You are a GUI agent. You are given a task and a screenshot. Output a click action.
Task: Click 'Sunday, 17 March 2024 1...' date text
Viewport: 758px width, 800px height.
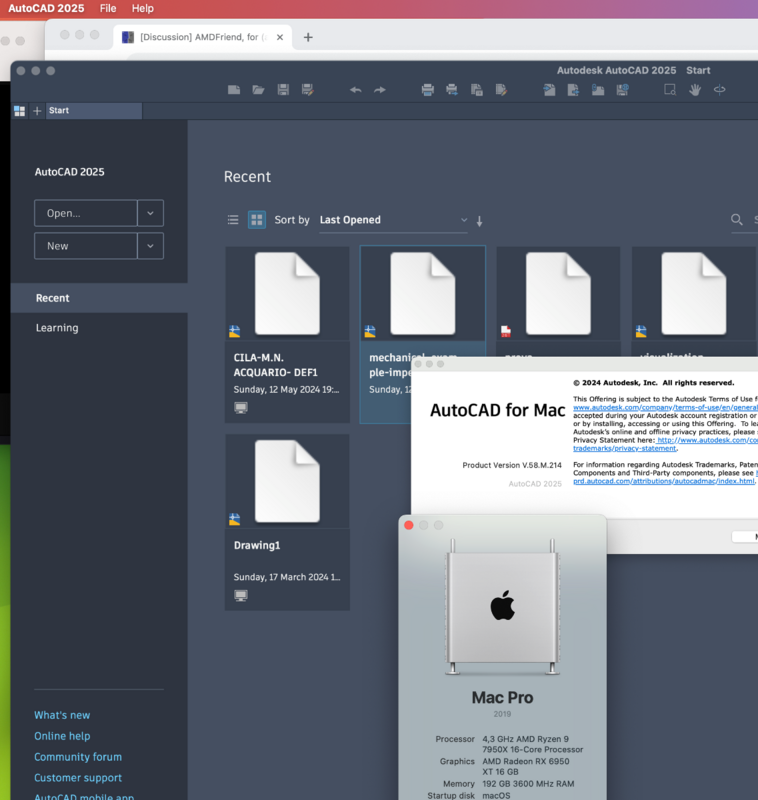pos(287,578)
